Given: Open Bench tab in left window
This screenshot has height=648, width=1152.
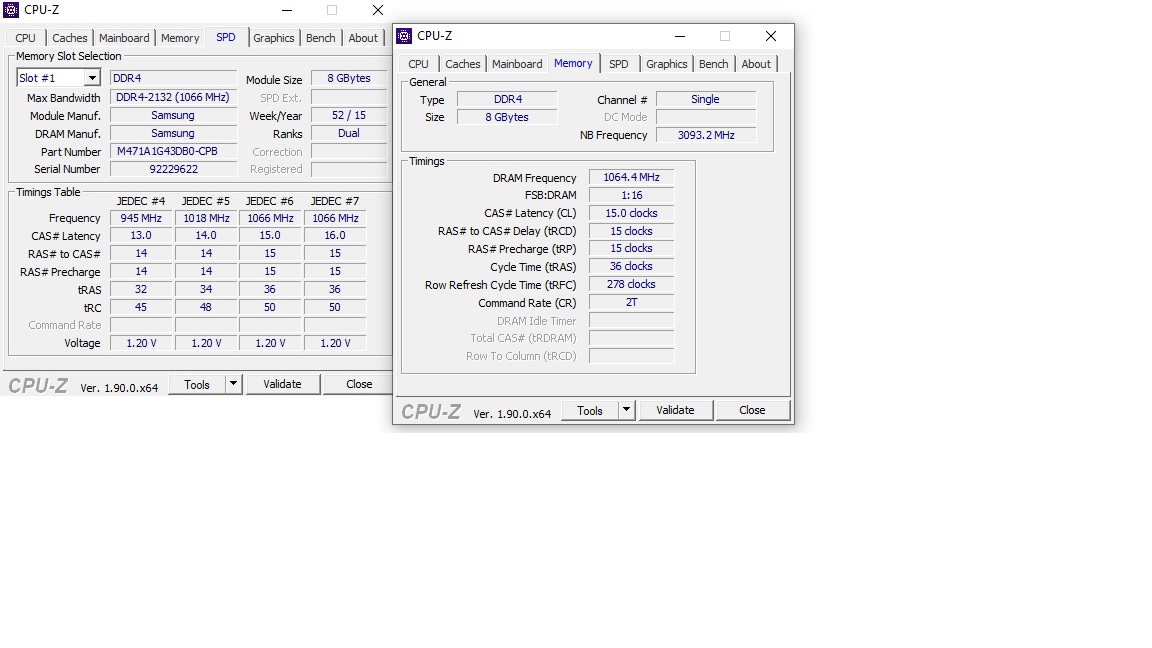Looking at the screenshot, I should (x=320, y=38).
